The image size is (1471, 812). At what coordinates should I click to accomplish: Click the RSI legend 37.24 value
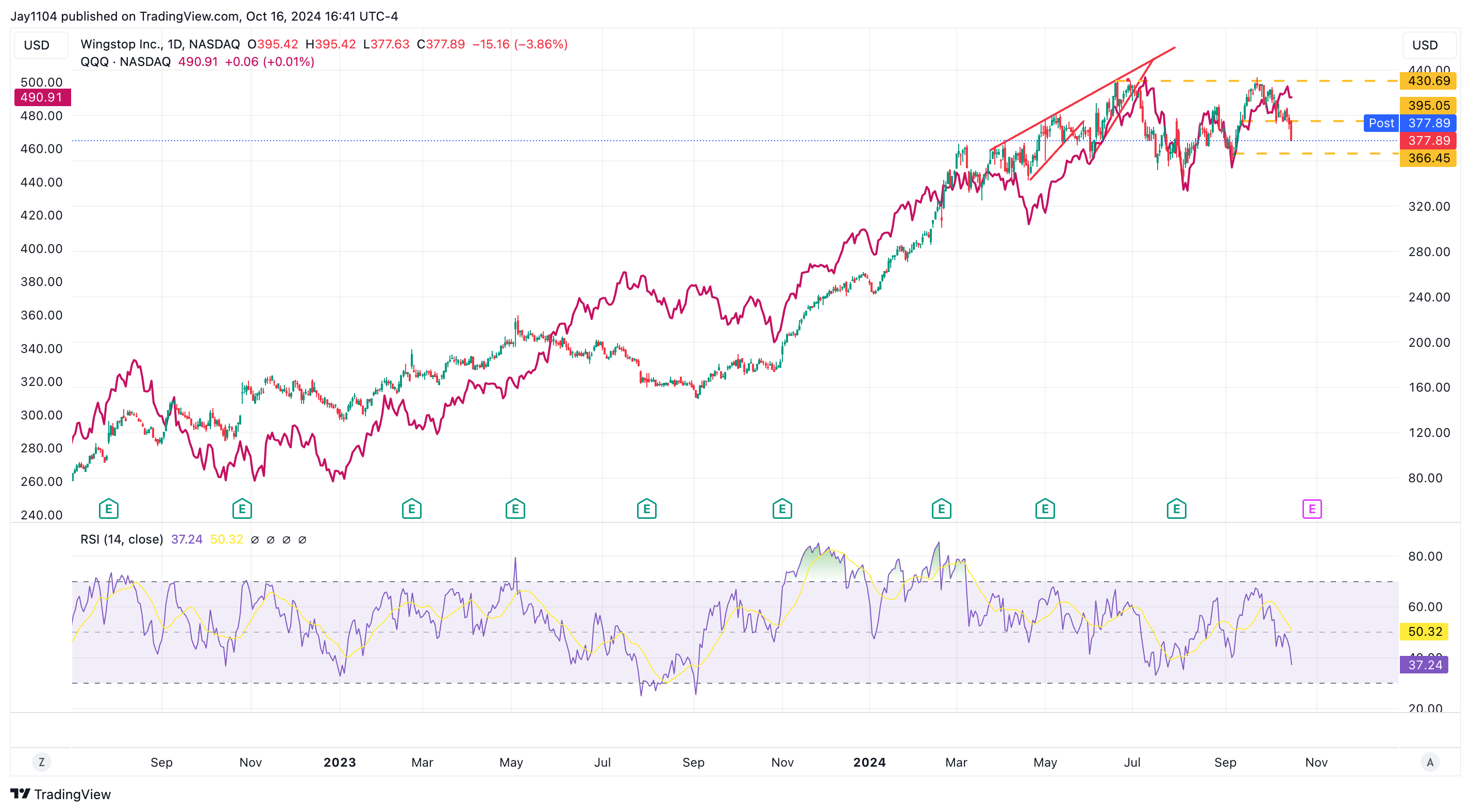point(187,539)
